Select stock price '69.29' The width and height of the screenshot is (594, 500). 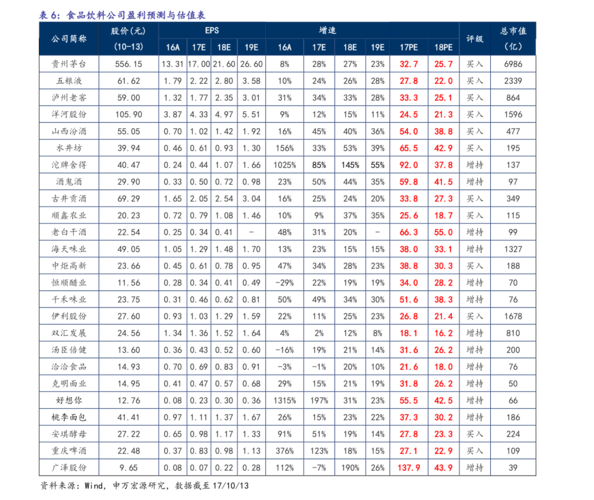(x=128, y=198)
